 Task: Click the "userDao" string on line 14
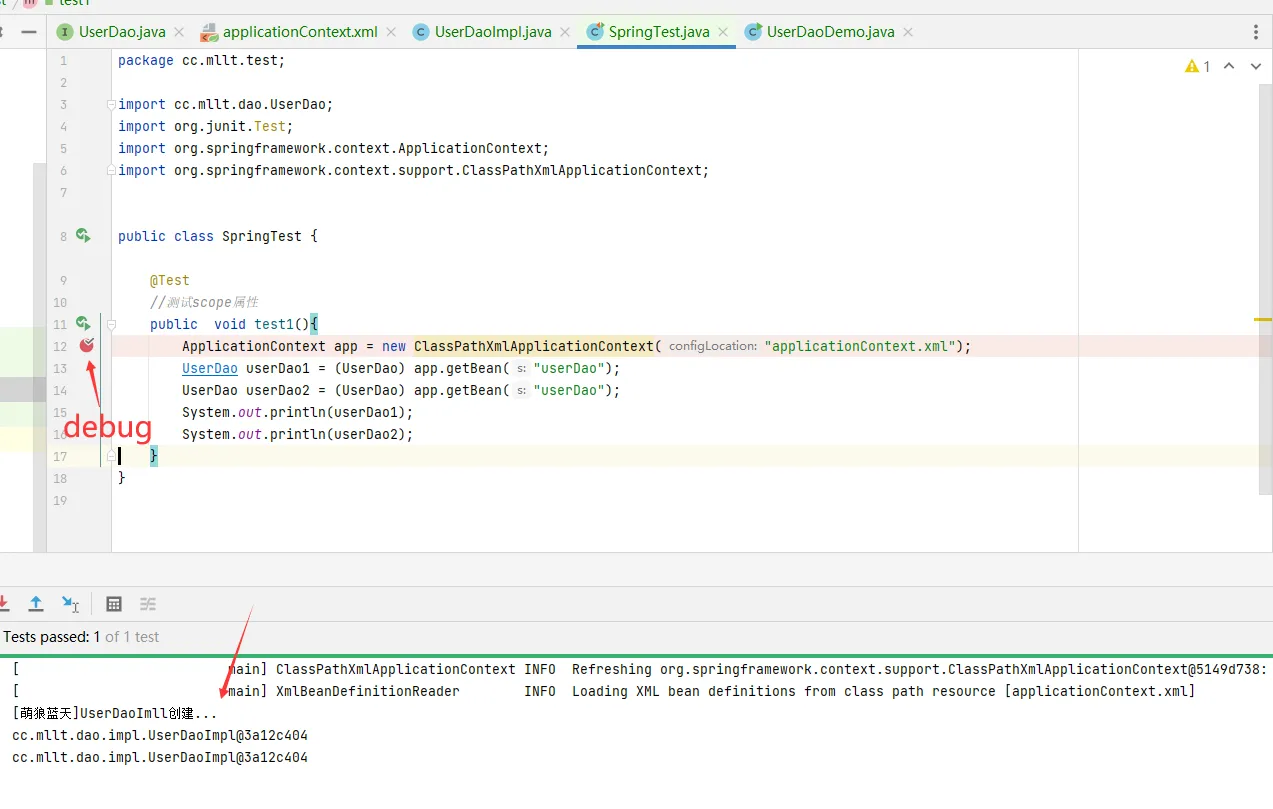tap(569, 390)
